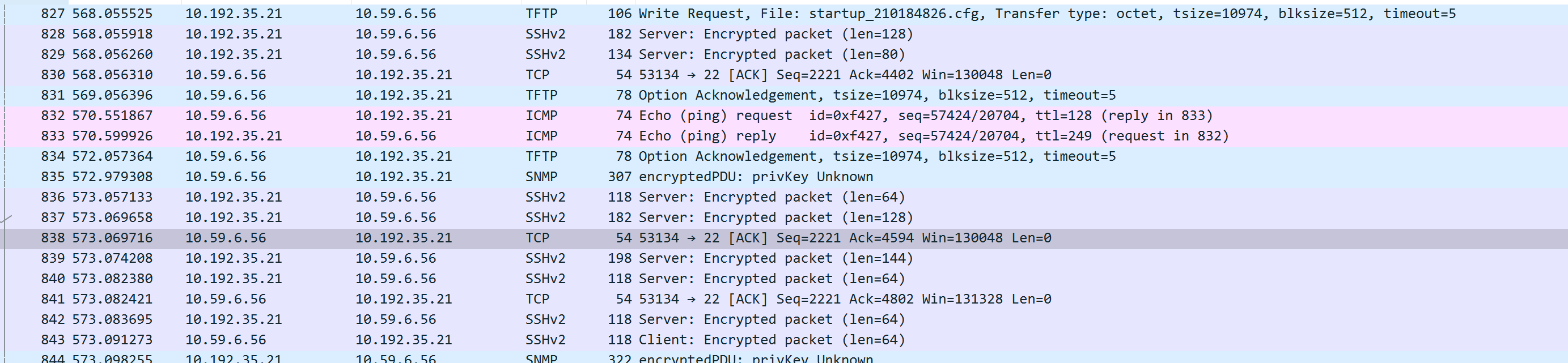The height and width of the screenshot is (363, 1568).
Task: Select ICMP Echo ping reply packet 833
Action: [x=731, y=135]
